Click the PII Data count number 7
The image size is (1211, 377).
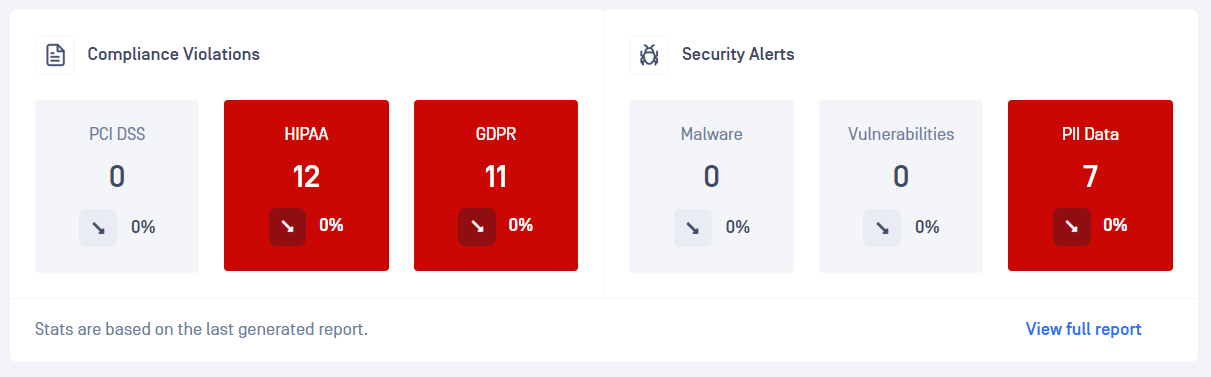coord(1090,177)
